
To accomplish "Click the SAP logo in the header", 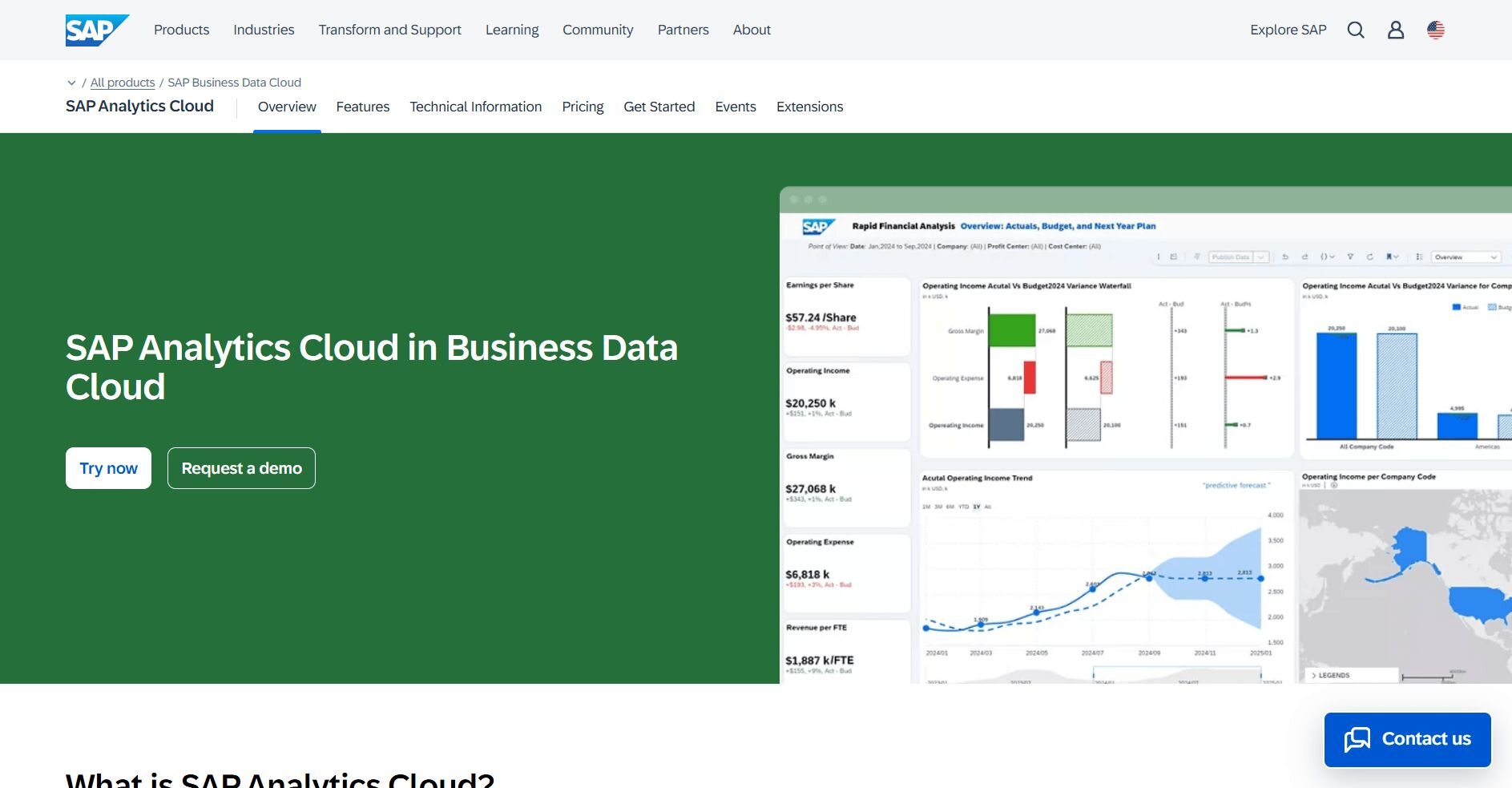I will tap(96, 30).
